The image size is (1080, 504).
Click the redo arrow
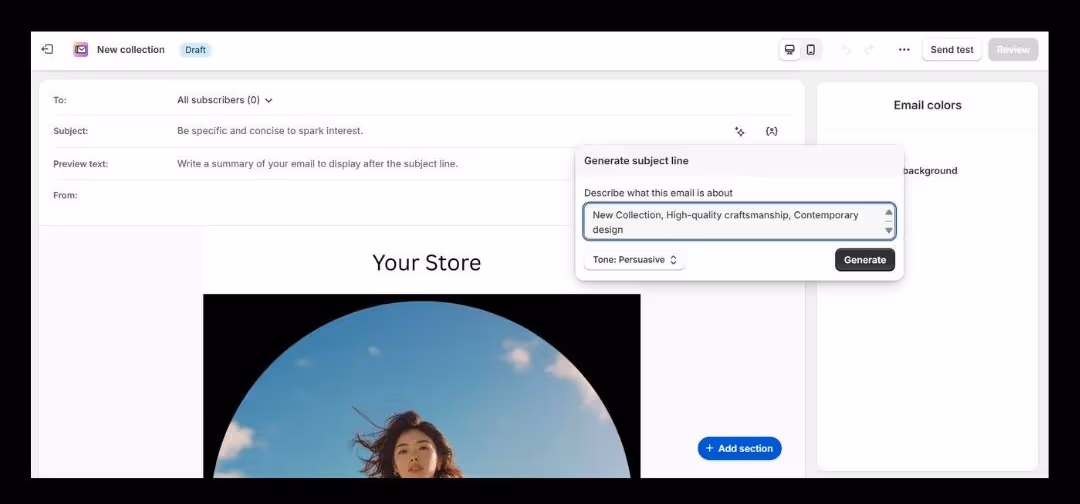[x=869, y=50]
